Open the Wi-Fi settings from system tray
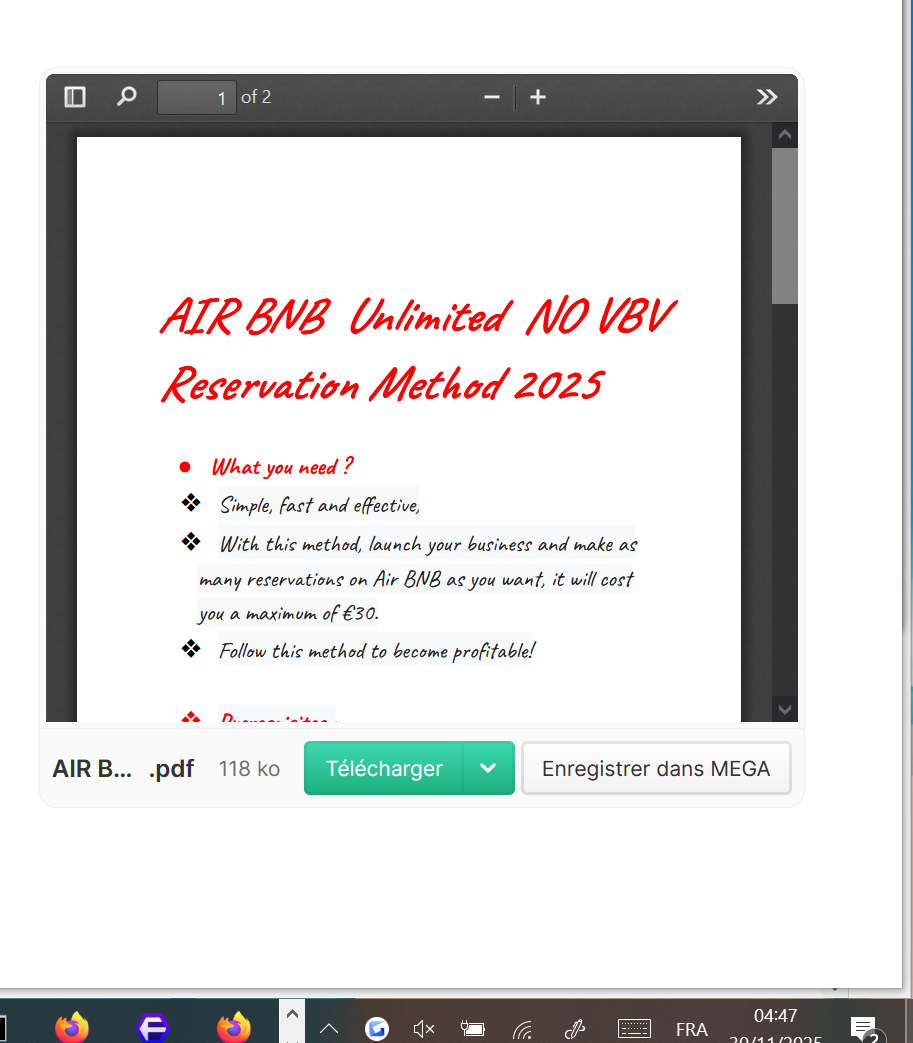 coord(521,1028)
